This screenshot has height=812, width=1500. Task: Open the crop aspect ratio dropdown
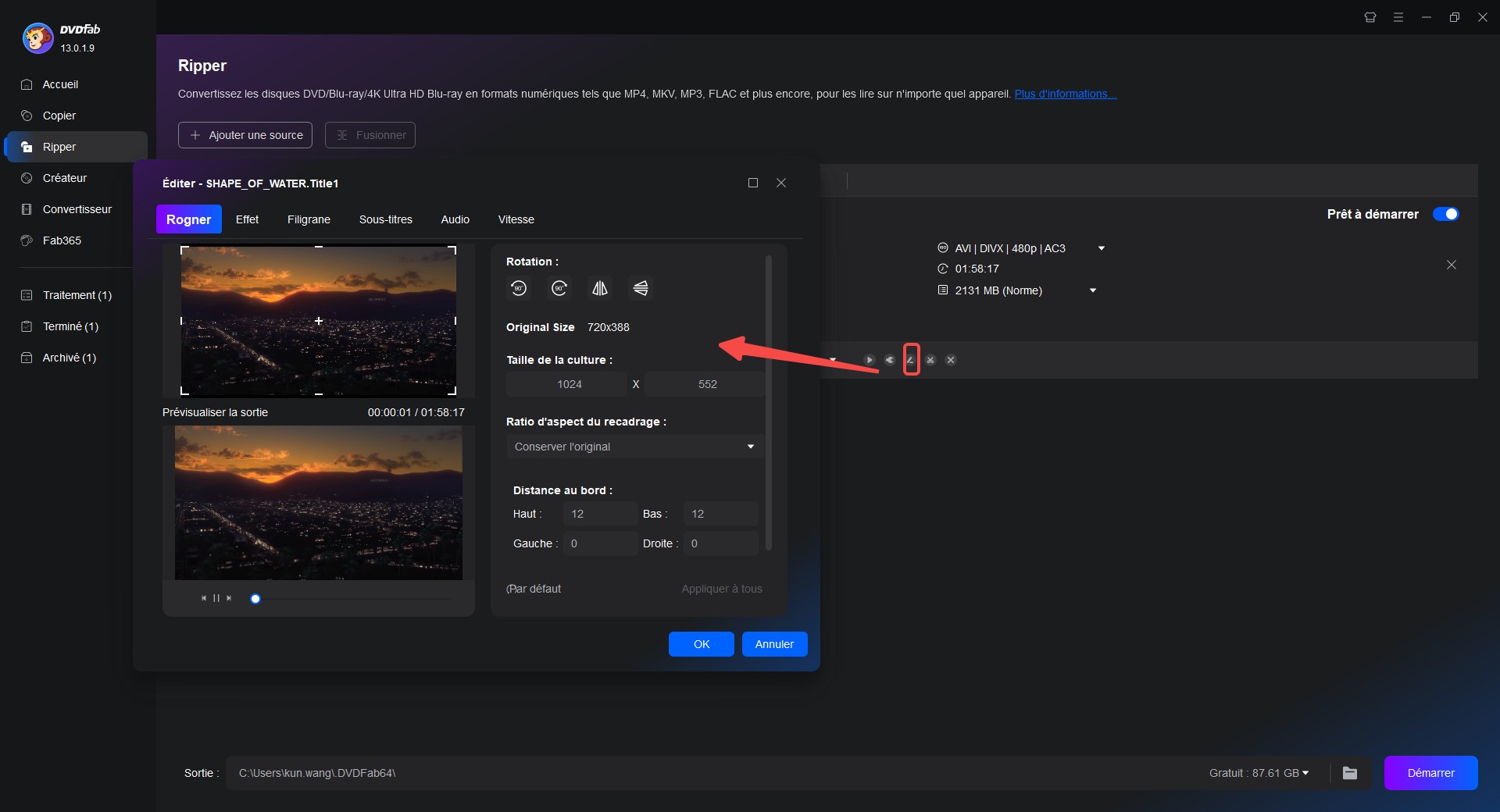pyautogui.click(x=635, y=447)
